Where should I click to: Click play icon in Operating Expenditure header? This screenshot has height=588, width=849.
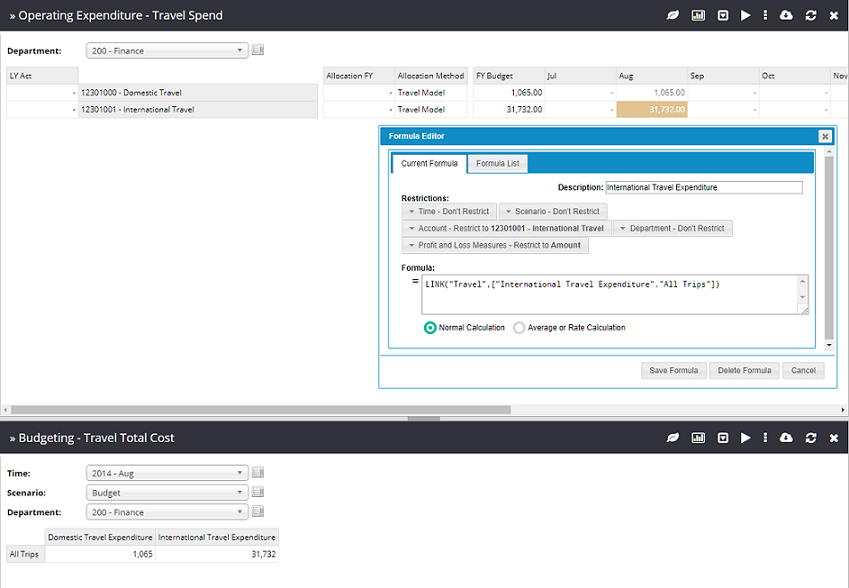745,16
